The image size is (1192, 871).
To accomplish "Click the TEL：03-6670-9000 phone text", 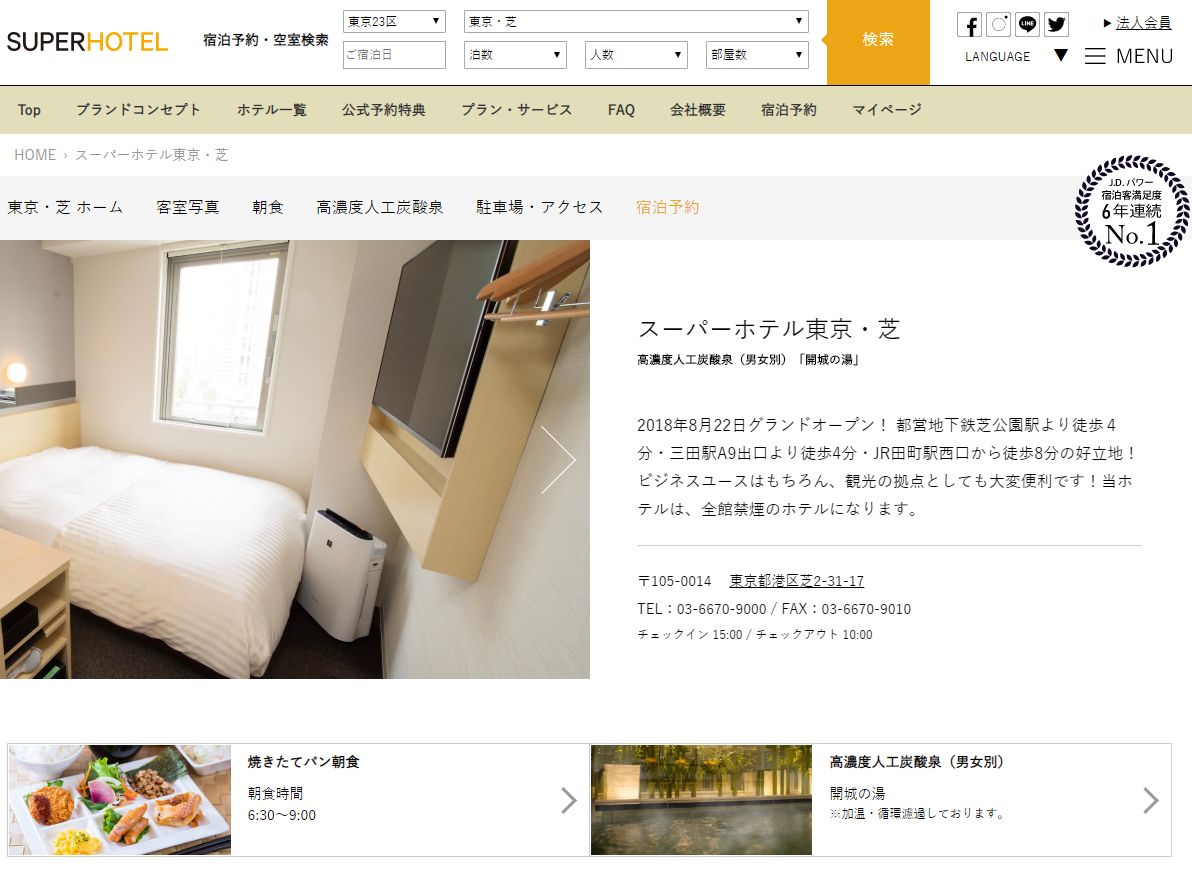I will pyautogui.click(x=702, y=609).
